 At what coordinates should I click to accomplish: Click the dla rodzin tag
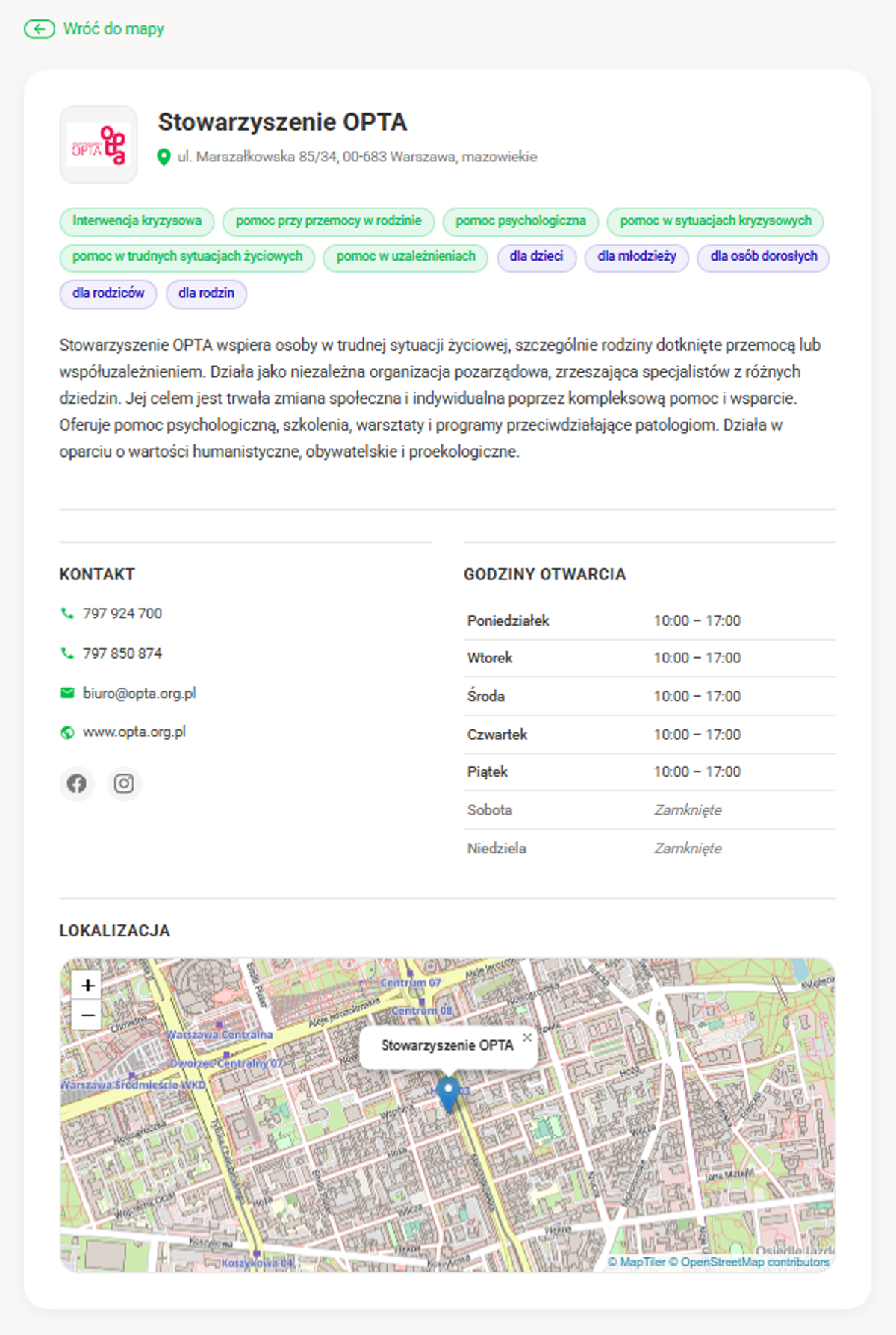pyautogui.click(x=206, y=293)
